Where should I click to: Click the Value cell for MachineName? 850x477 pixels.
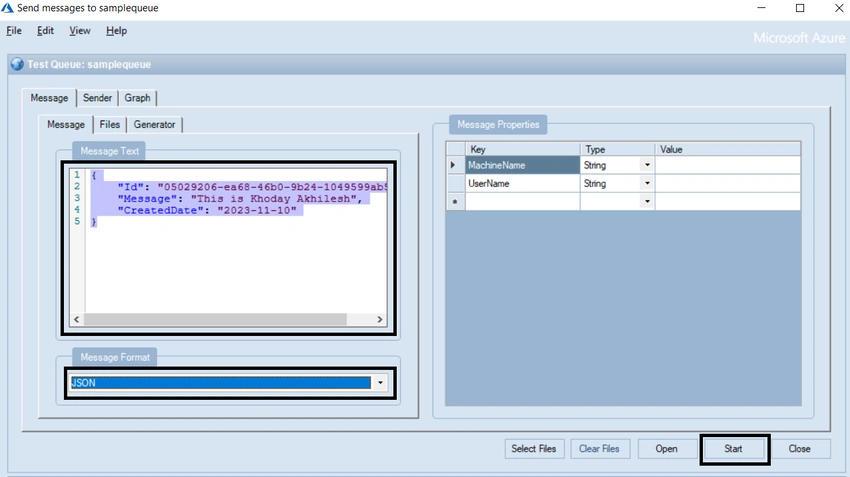pos(727,165)
